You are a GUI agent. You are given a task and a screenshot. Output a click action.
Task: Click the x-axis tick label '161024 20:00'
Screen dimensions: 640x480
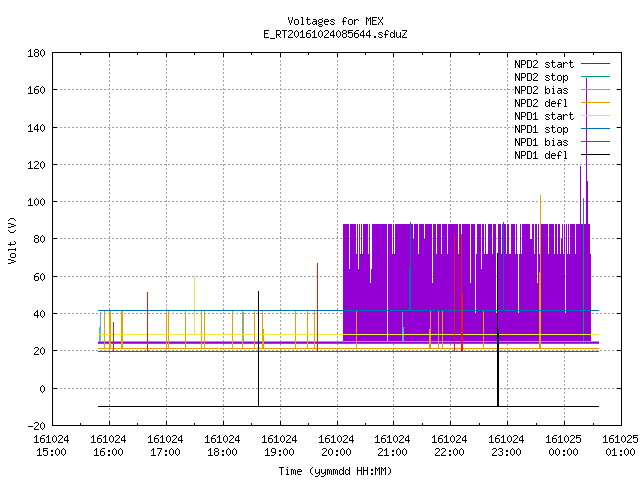336,446
